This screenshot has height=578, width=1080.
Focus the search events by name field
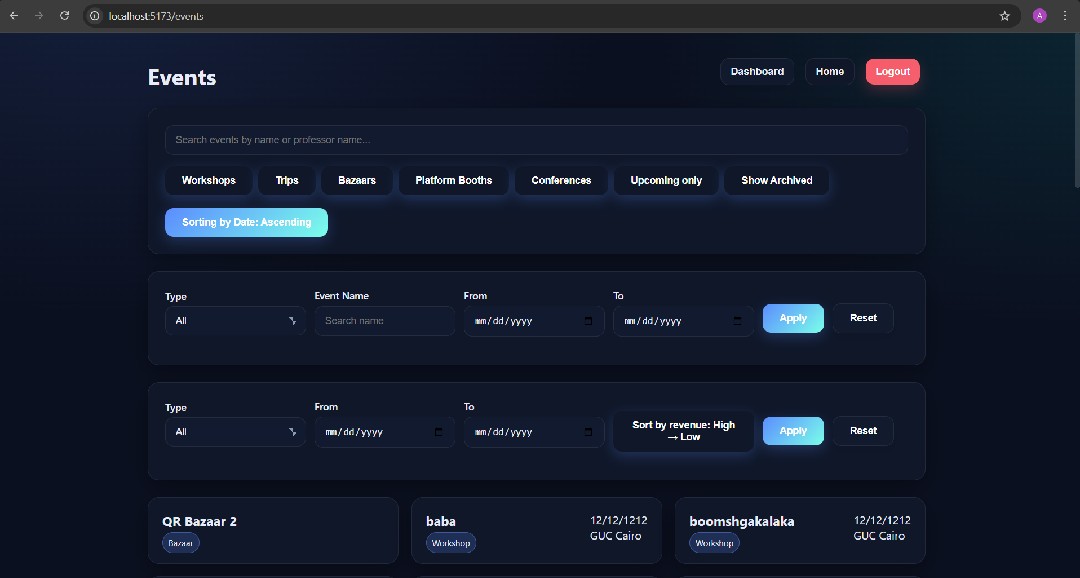(536, 140)
